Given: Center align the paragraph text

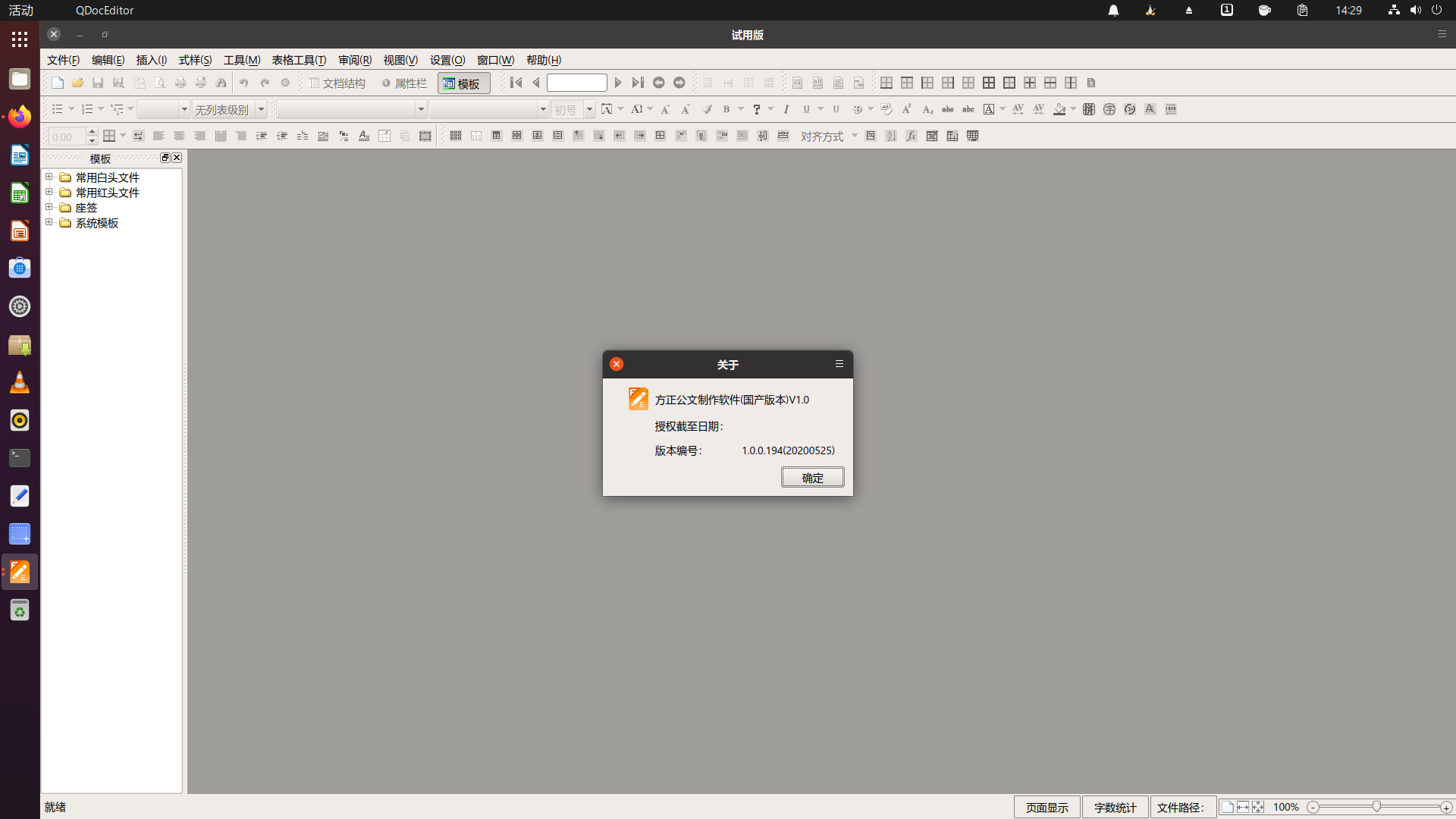Looking at the screenshot, I should (x=179, y=136).
